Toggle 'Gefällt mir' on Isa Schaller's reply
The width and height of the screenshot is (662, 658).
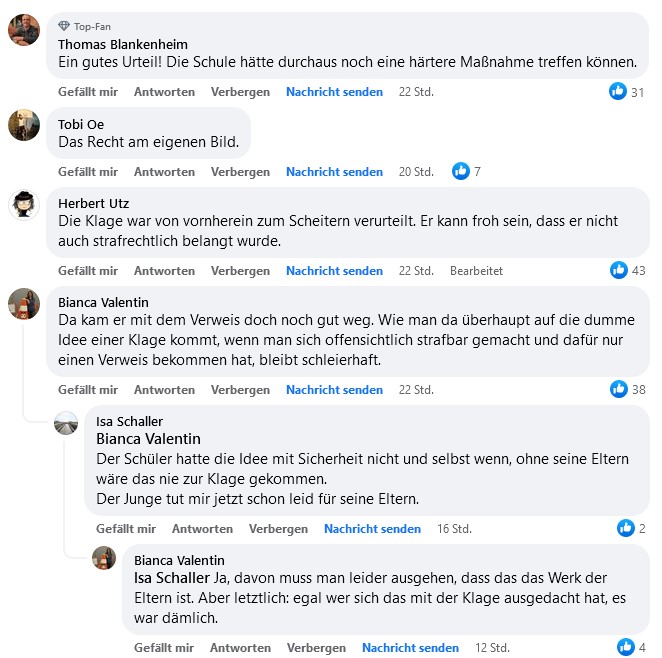click(x=126, y=529)
